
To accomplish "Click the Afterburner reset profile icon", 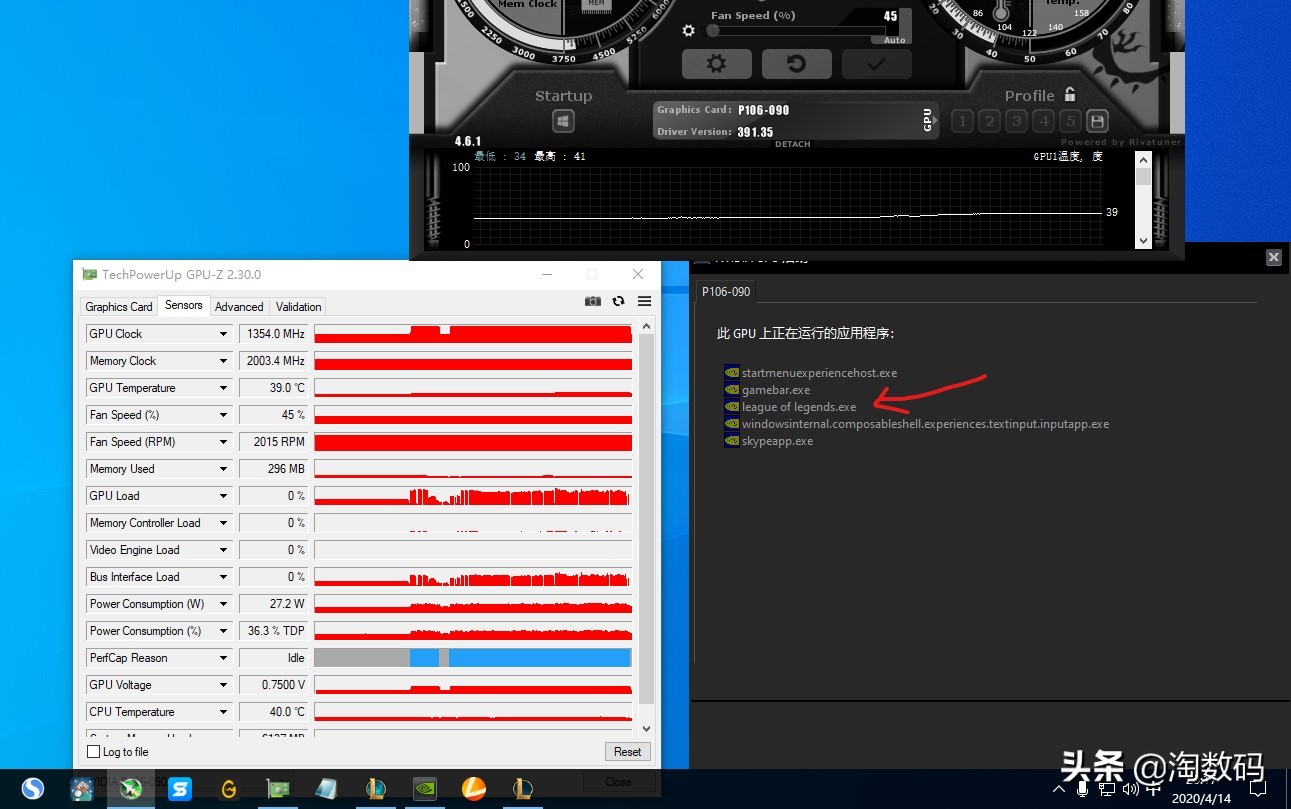I will (796, 63).
